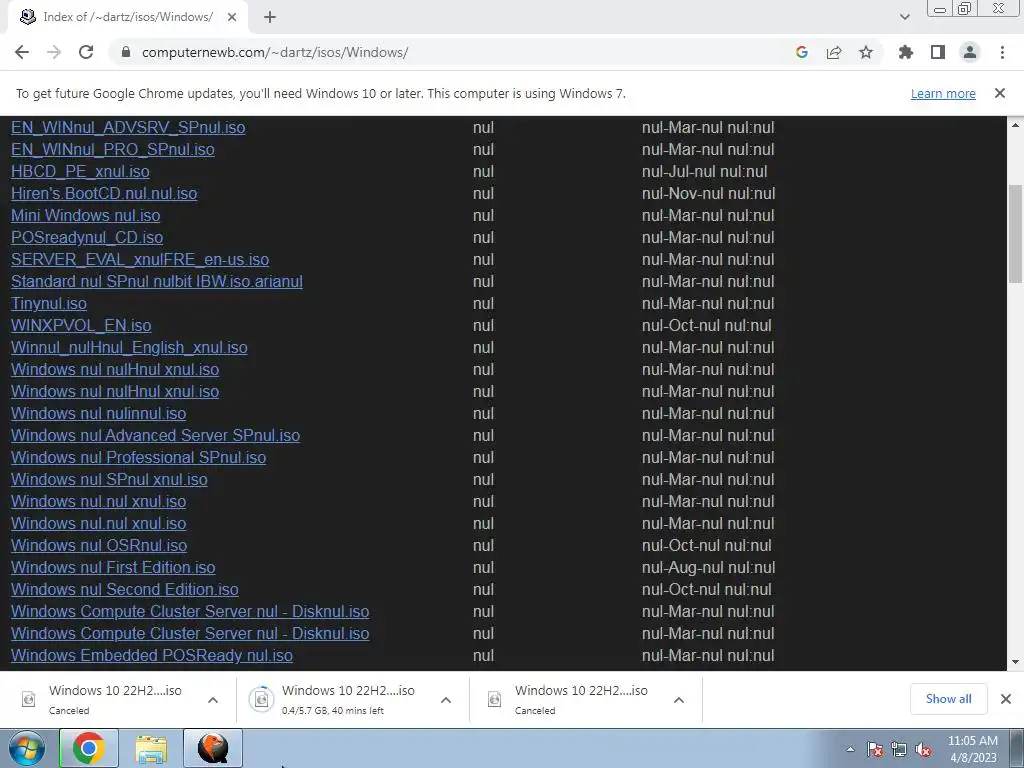This screenshot has width=1024, height=768.
Task: Download HBCD_PE_xnul.iso
Action: [x=80, y=172]
